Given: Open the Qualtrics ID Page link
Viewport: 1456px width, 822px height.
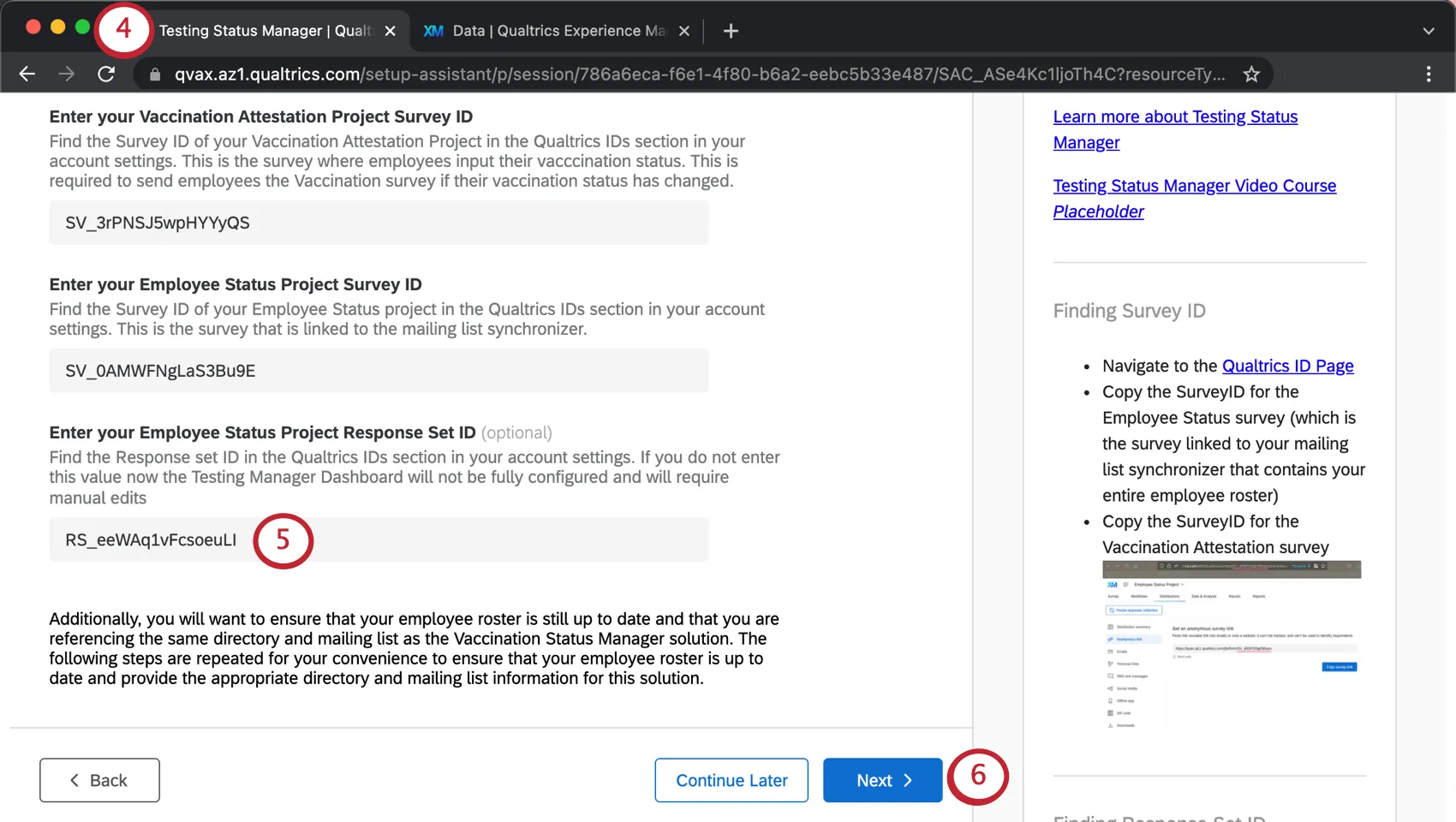Looking at the screenshot, I should point(1288,366).
